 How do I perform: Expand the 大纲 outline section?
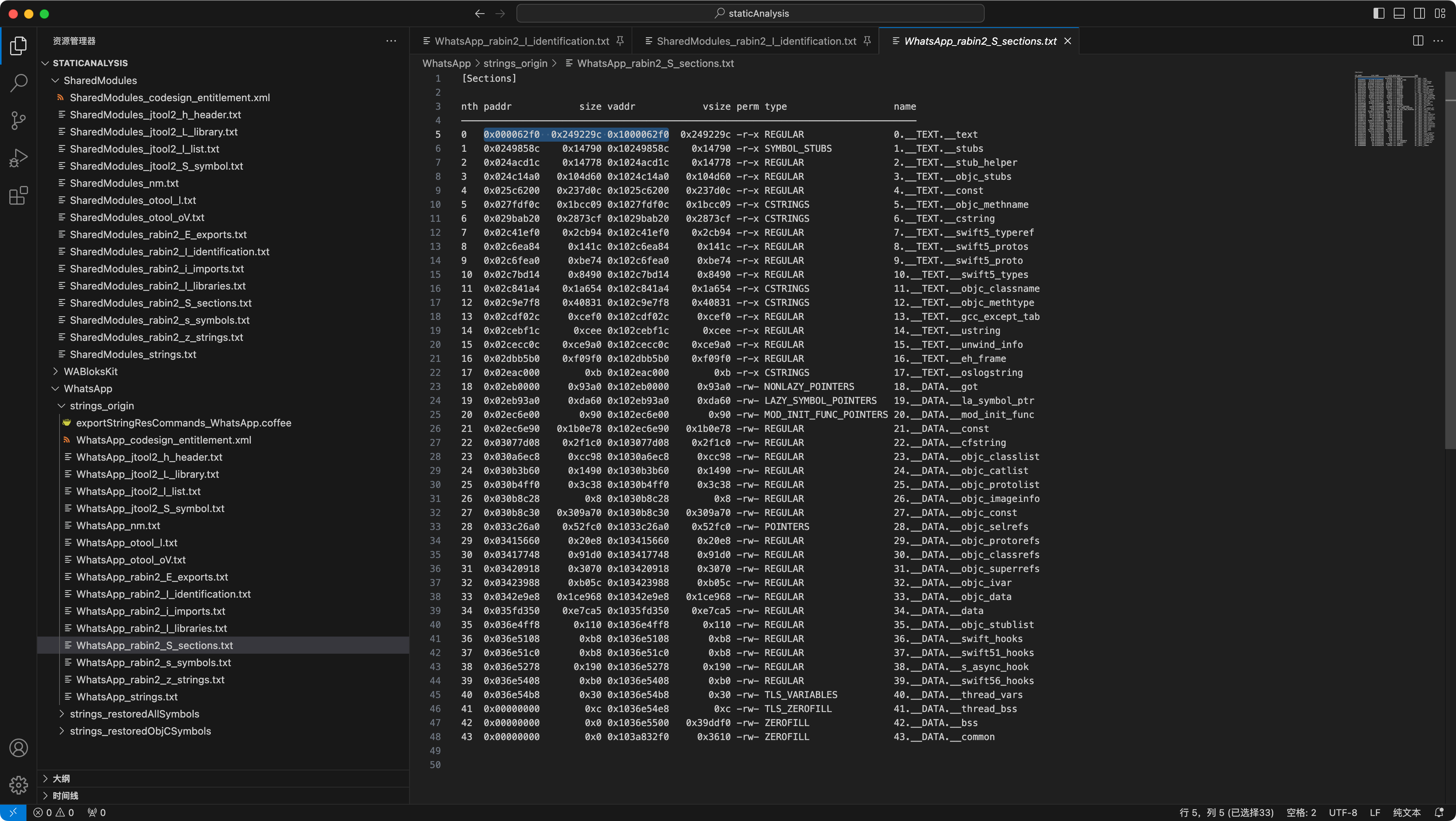tap(223, 779)
